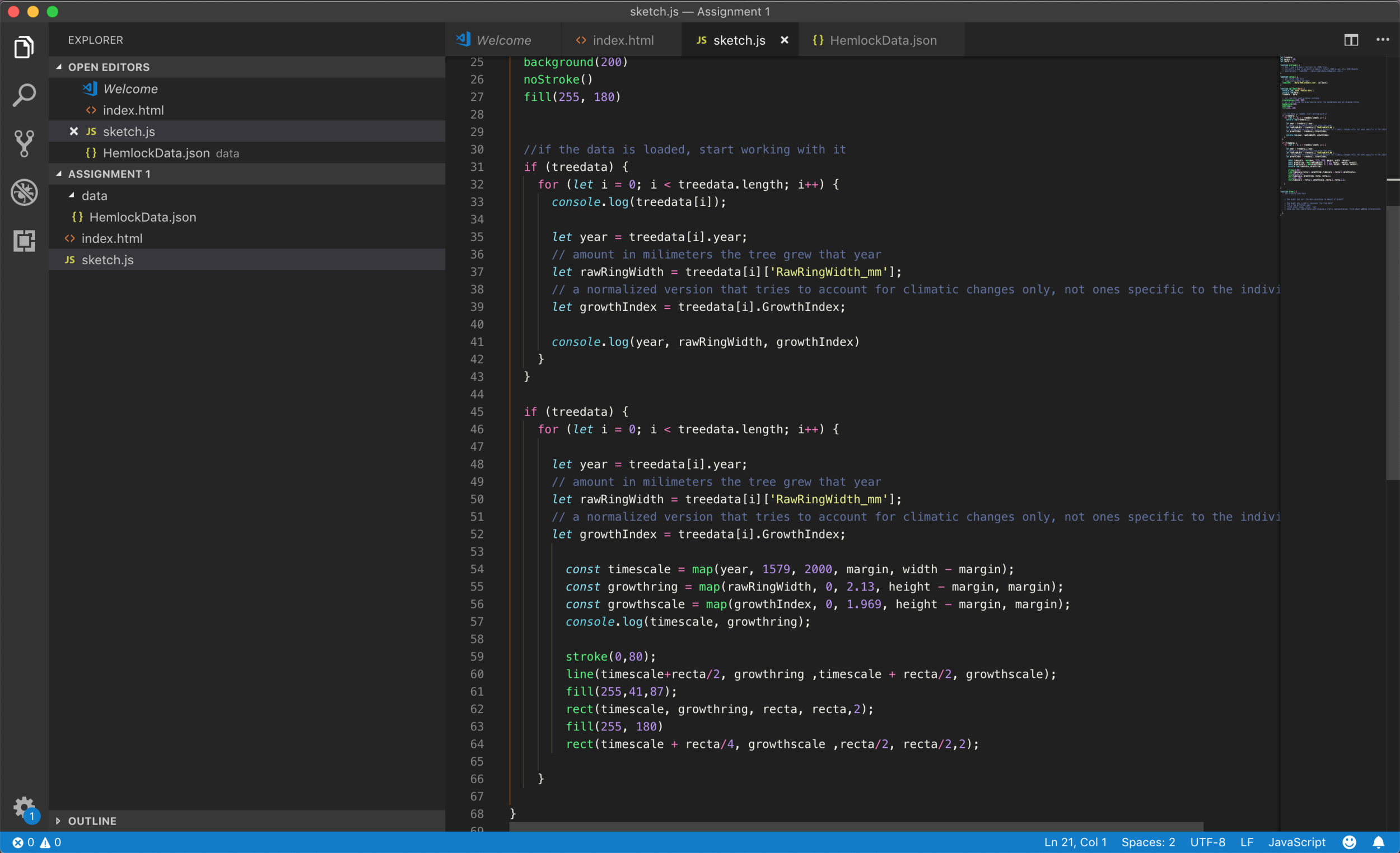This screenshot has width=1400, height=853.
Task: Collapse the Open Editors section
Action: point(246,67)
